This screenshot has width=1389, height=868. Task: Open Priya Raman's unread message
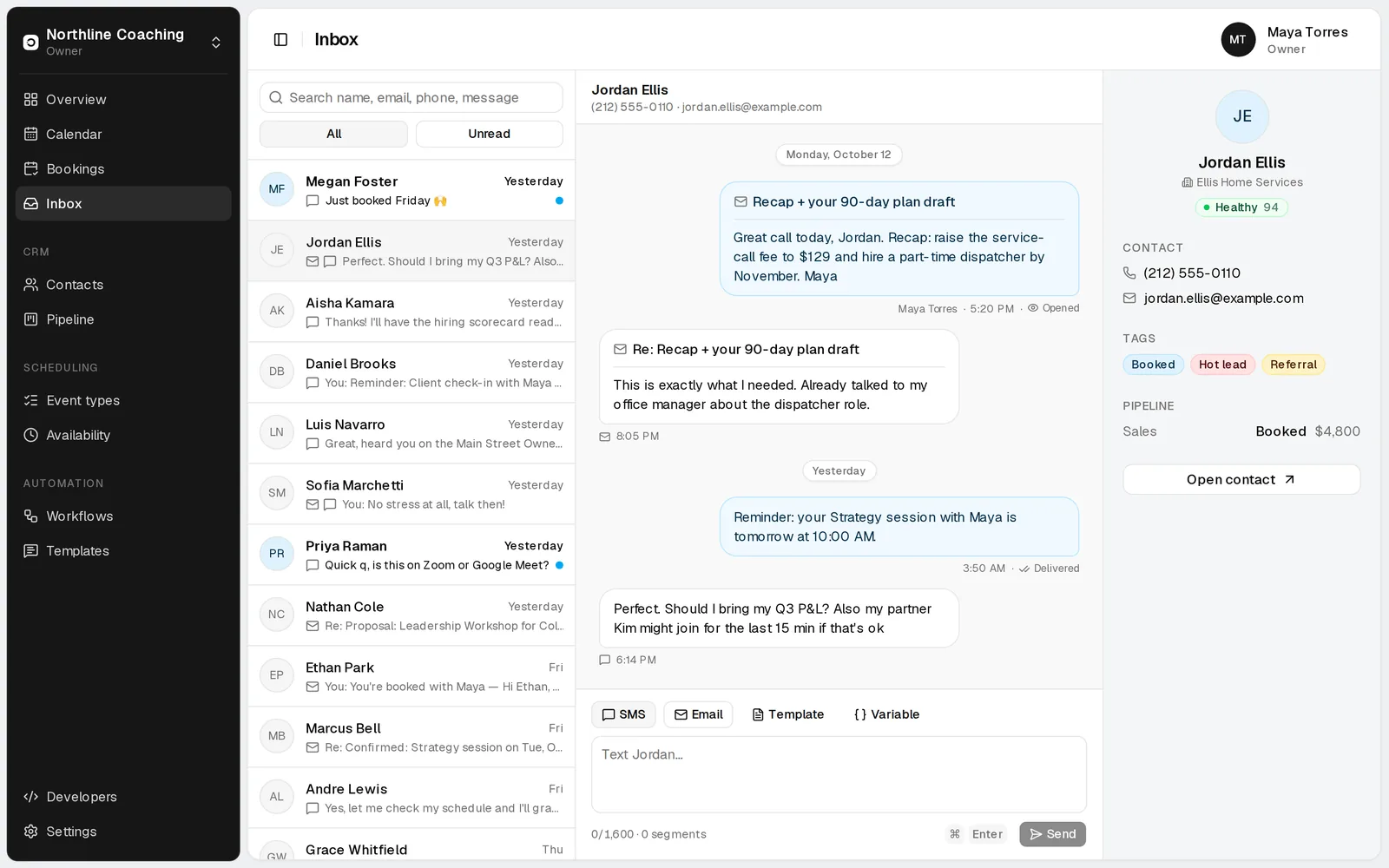pyautogui.click(x=411, y=555)
